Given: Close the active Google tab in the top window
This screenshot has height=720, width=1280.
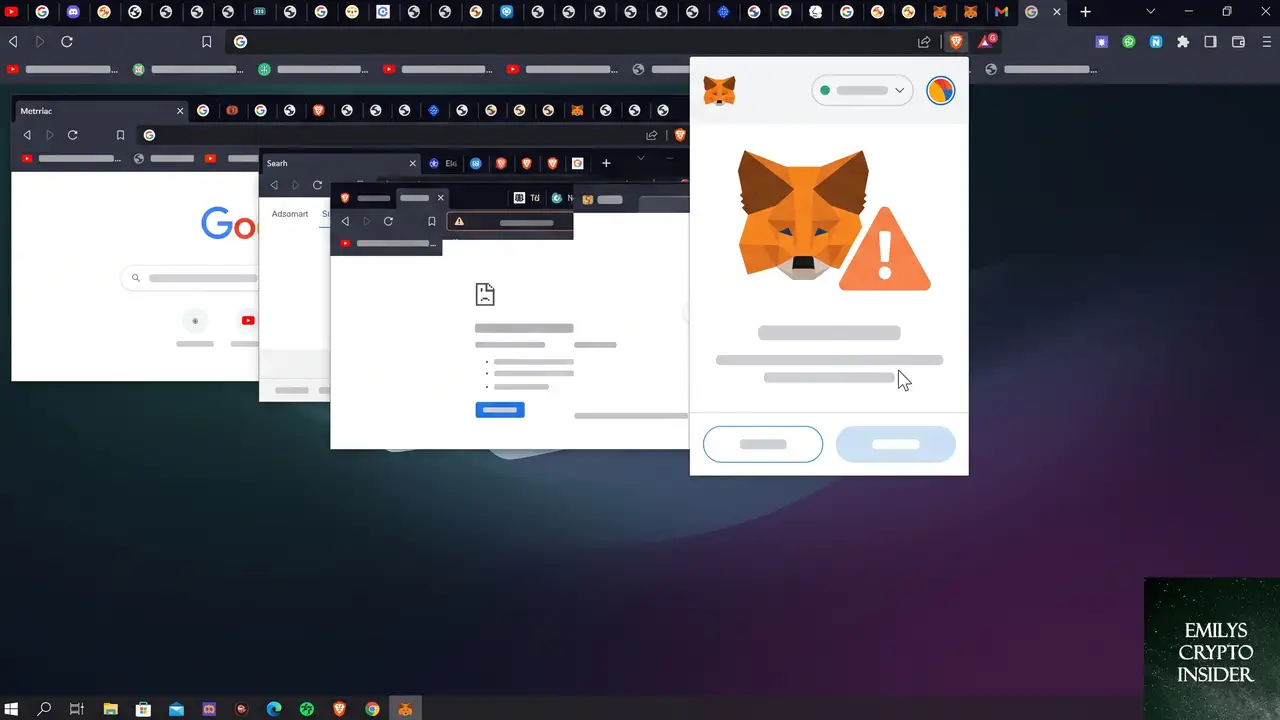Looking at the screenshot, I should click(1057, 12).
